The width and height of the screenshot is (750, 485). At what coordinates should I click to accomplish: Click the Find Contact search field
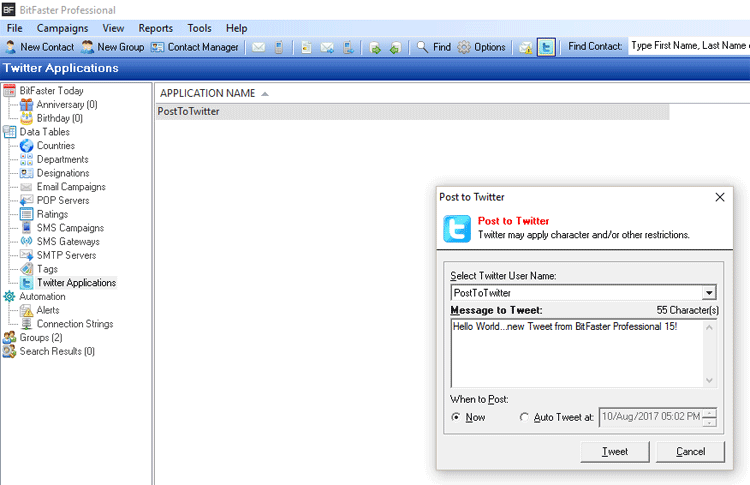pos(689,46)
